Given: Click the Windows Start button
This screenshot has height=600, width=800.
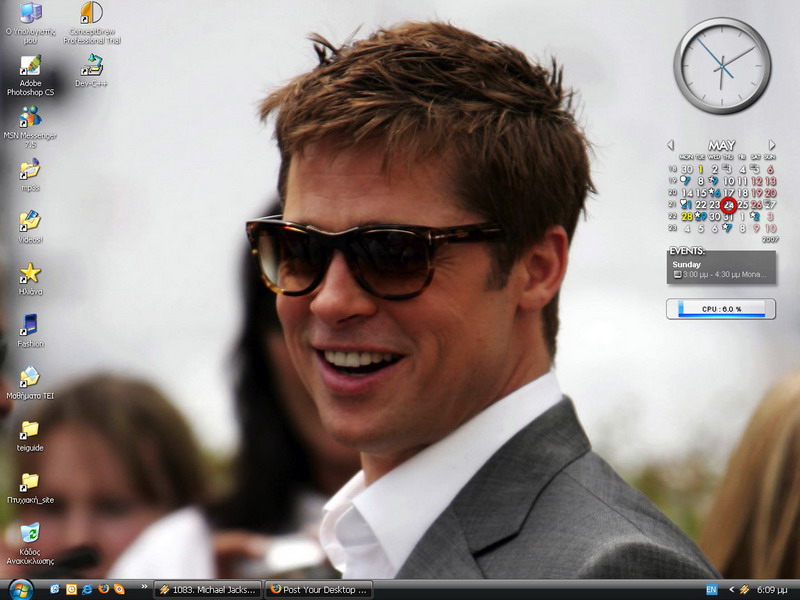Looking at the screenshot, I should point(20,589).
